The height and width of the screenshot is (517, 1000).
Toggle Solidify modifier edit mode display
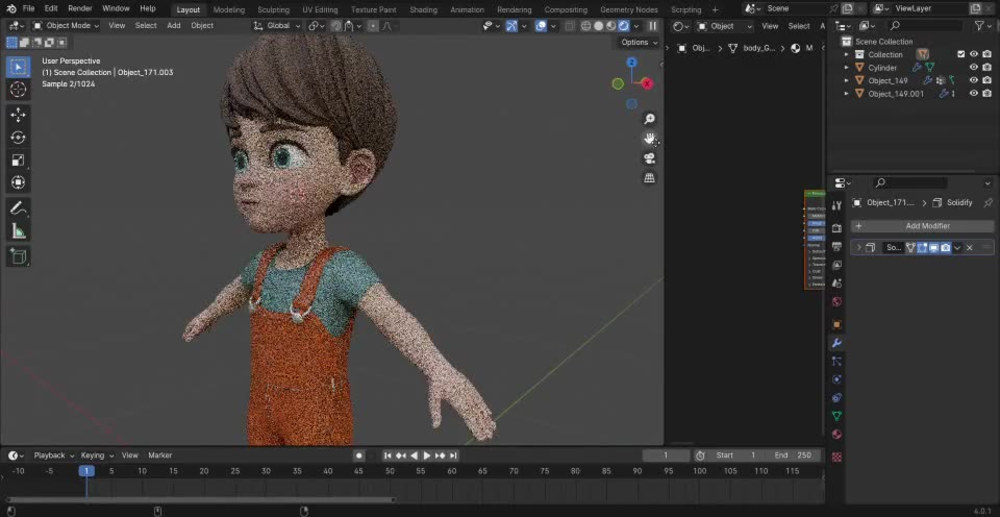pos(922,247)
